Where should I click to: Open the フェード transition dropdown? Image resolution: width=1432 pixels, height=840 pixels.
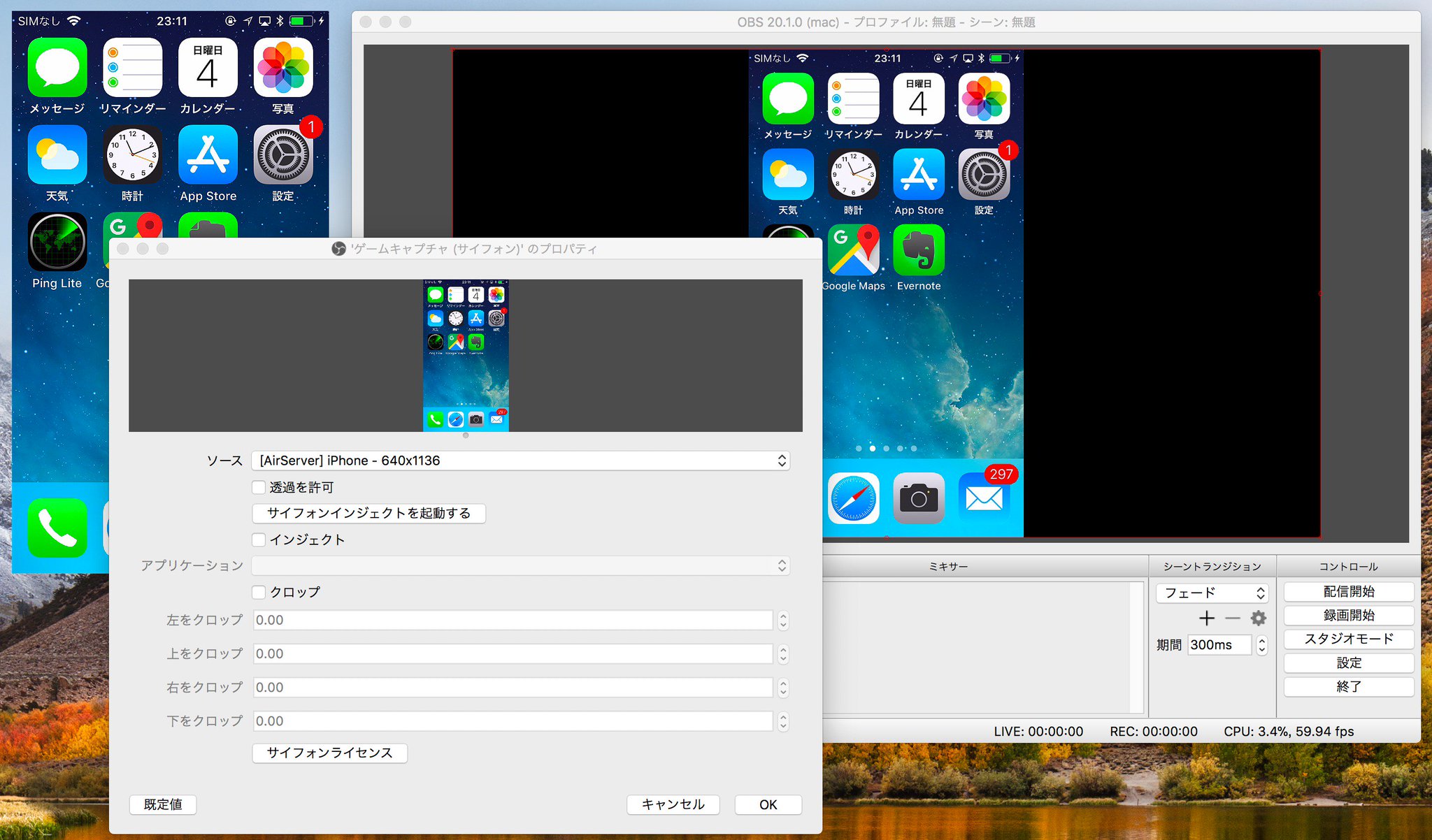pos(1212,593)
